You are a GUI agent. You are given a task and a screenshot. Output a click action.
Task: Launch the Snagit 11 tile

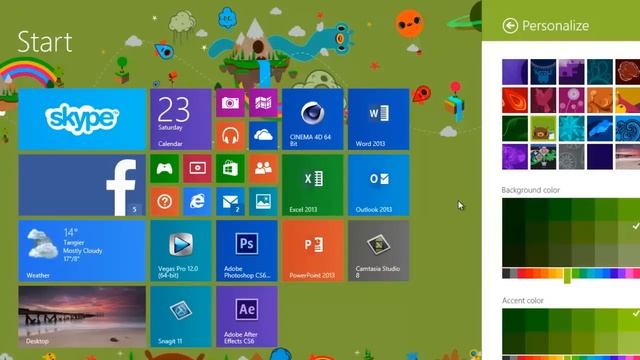pos(181,317)
